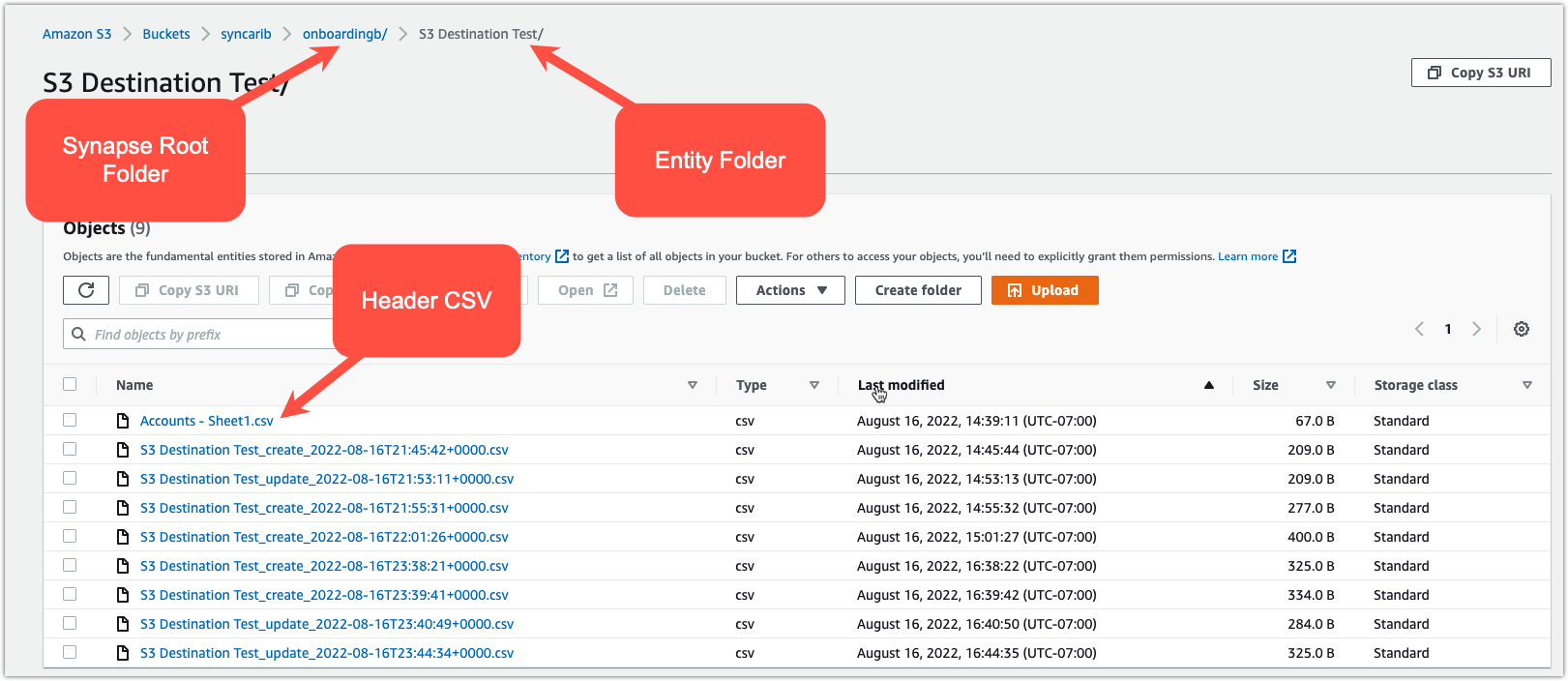Click the orange Upload button

pos(1045,290)
